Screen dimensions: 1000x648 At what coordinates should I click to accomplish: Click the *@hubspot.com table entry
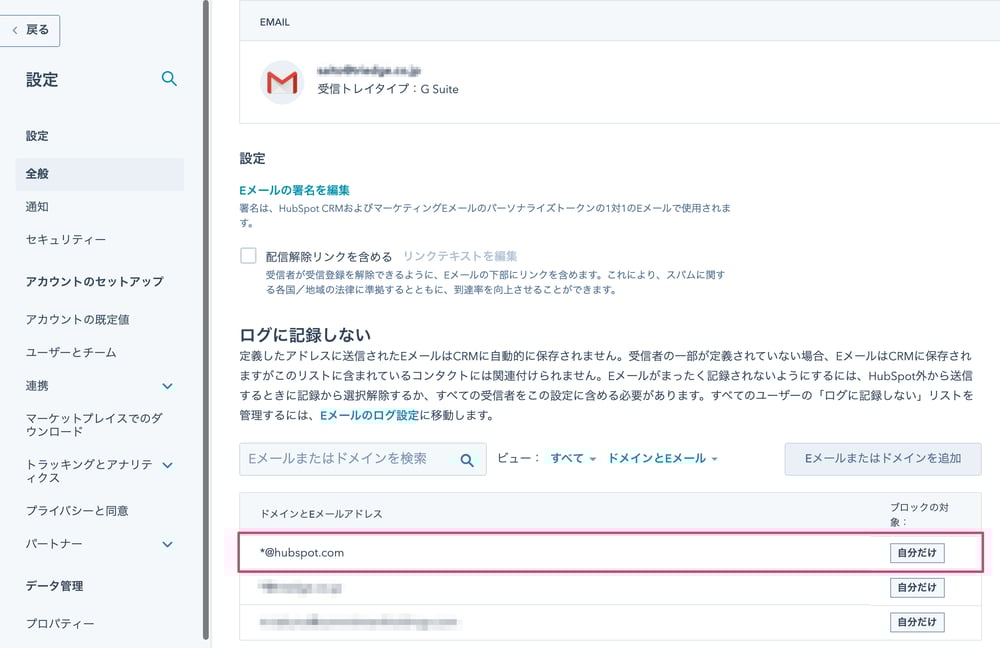tap(302, 553)
